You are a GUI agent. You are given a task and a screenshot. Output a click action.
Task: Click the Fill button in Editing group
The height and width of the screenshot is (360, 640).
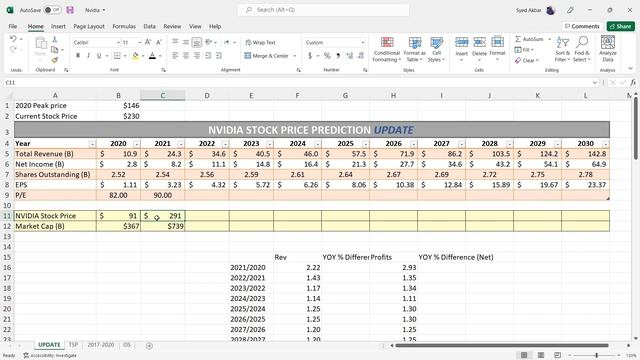tap(524, 50)
